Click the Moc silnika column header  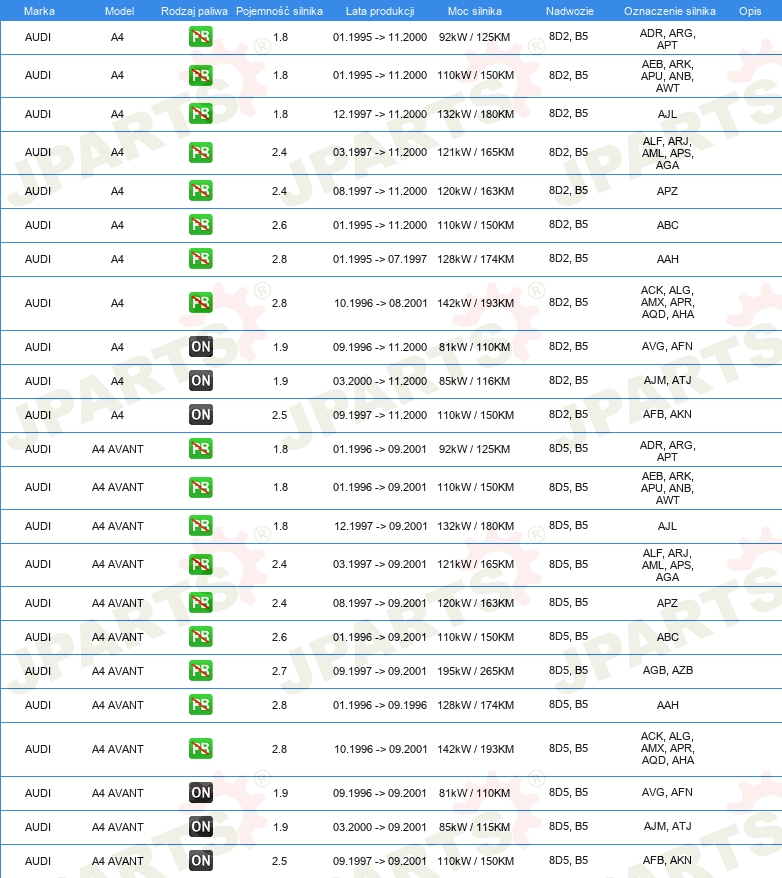[x=475, y=11]
